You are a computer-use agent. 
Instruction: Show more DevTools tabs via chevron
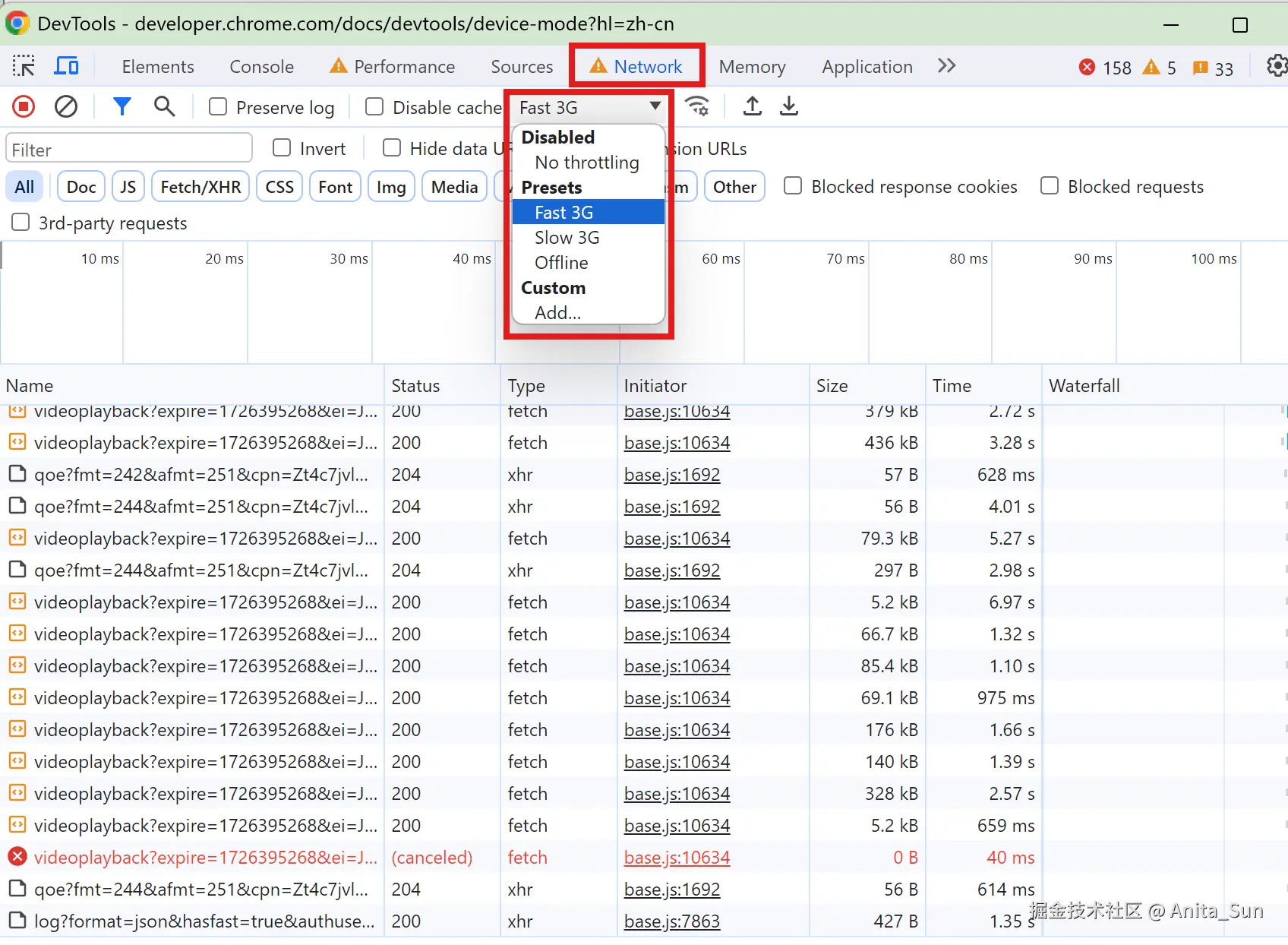coord(946,66)
